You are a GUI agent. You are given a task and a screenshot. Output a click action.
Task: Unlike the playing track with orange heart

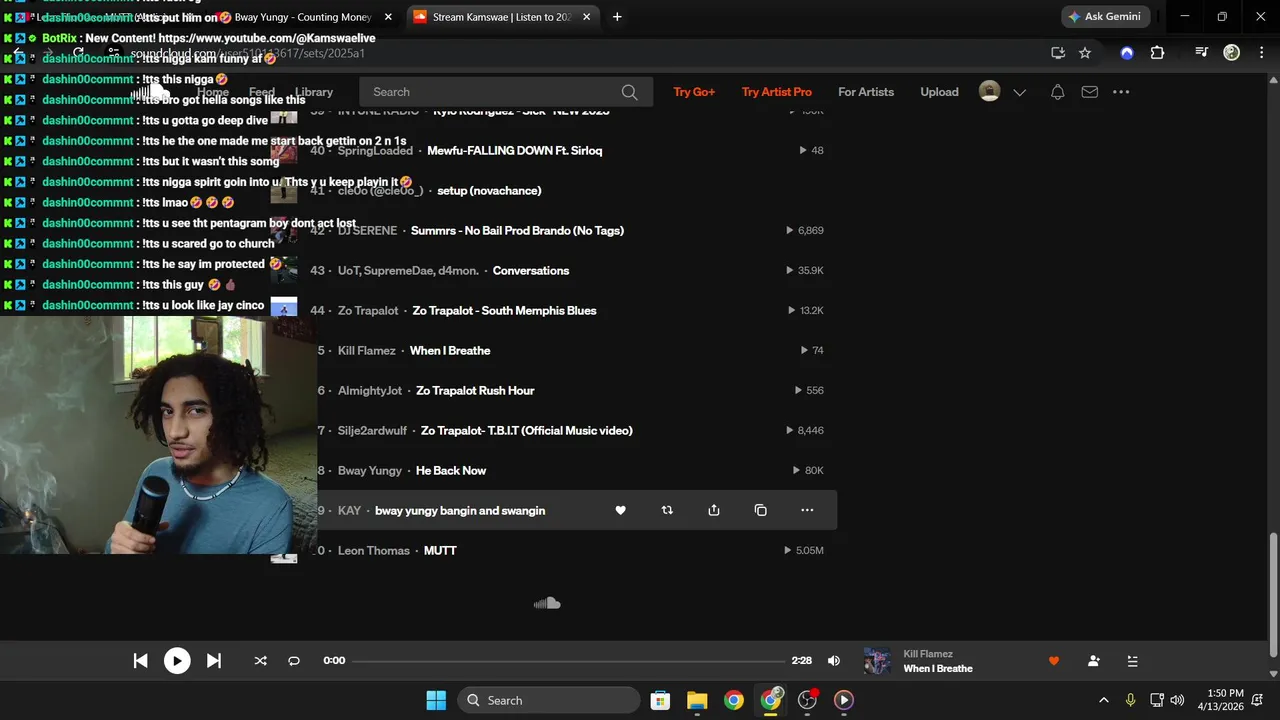point(1053,661)
